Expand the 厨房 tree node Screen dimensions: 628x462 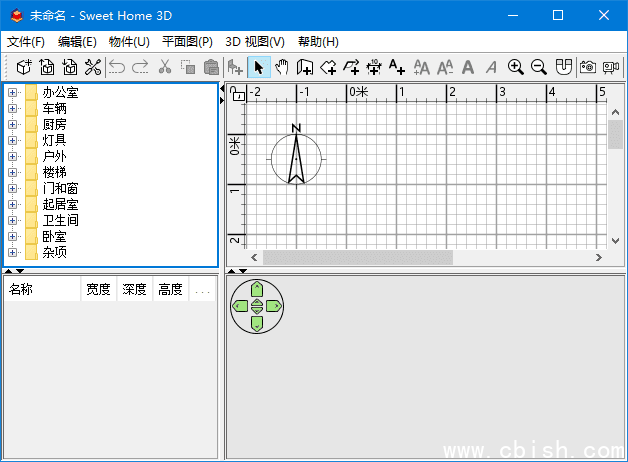pos(13,124)
